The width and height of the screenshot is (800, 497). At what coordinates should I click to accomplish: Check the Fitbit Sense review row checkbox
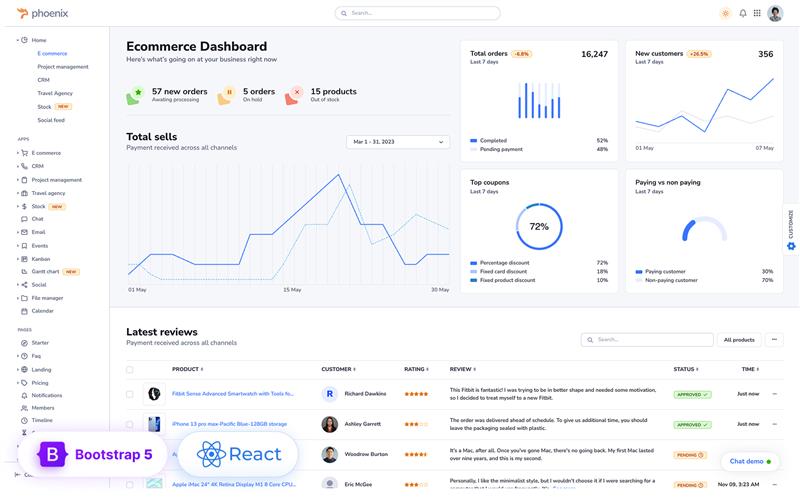tap(130, 394)
